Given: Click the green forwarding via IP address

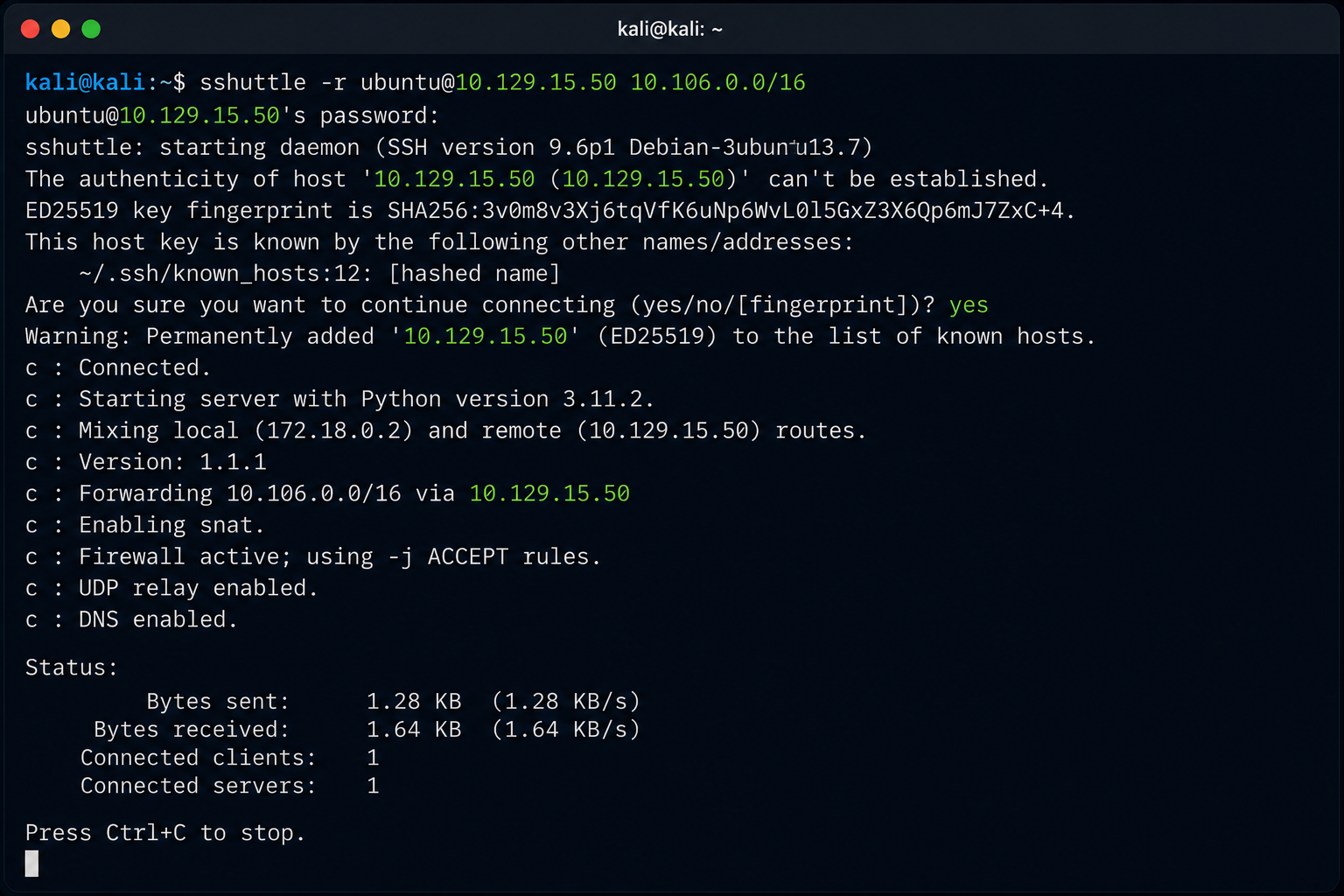Looking at the screenshot, I should 549,493.
